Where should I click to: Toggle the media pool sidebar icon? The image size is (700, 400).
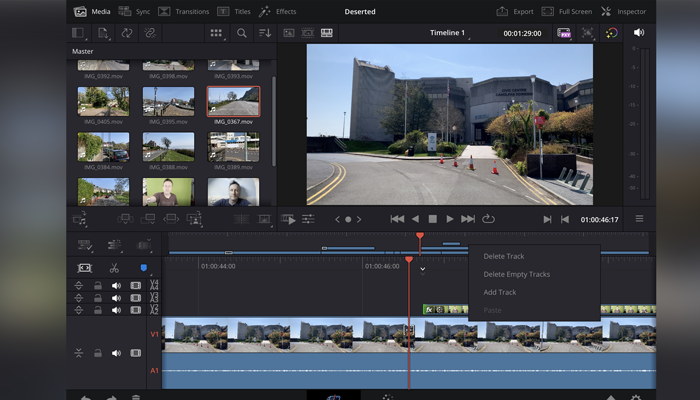(78, 33)
